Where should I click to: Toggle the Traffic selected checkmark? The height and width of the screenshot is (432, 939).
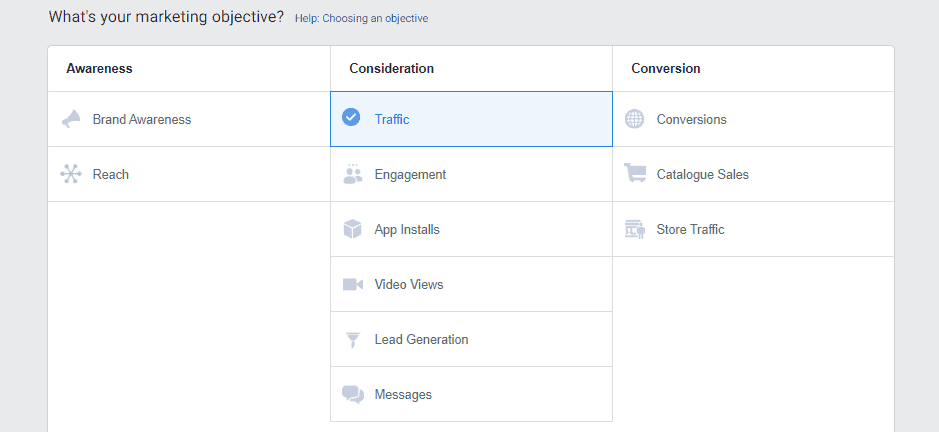pos(351,117)
